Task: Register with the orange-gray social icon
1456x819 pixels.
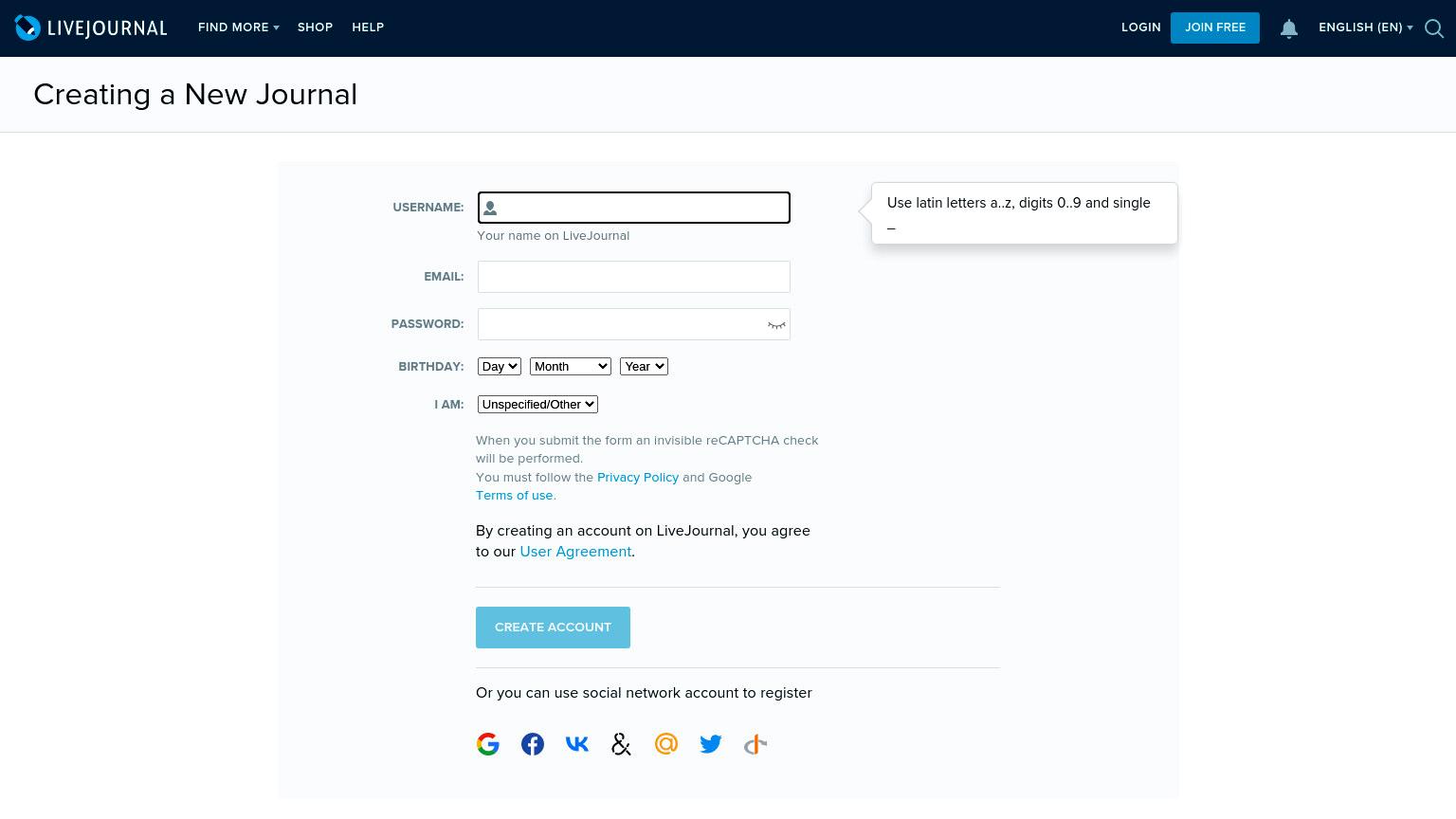Action: [x=755, y=745]
